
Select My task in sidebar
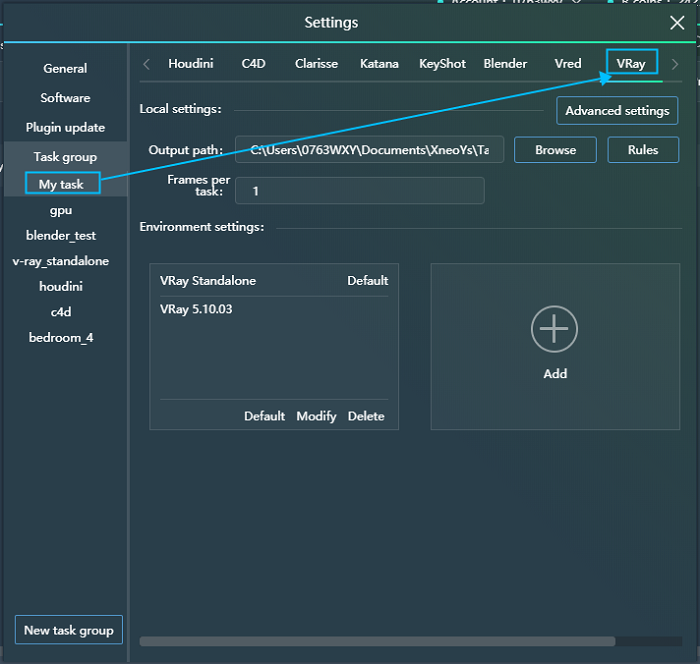click(62, 184)
